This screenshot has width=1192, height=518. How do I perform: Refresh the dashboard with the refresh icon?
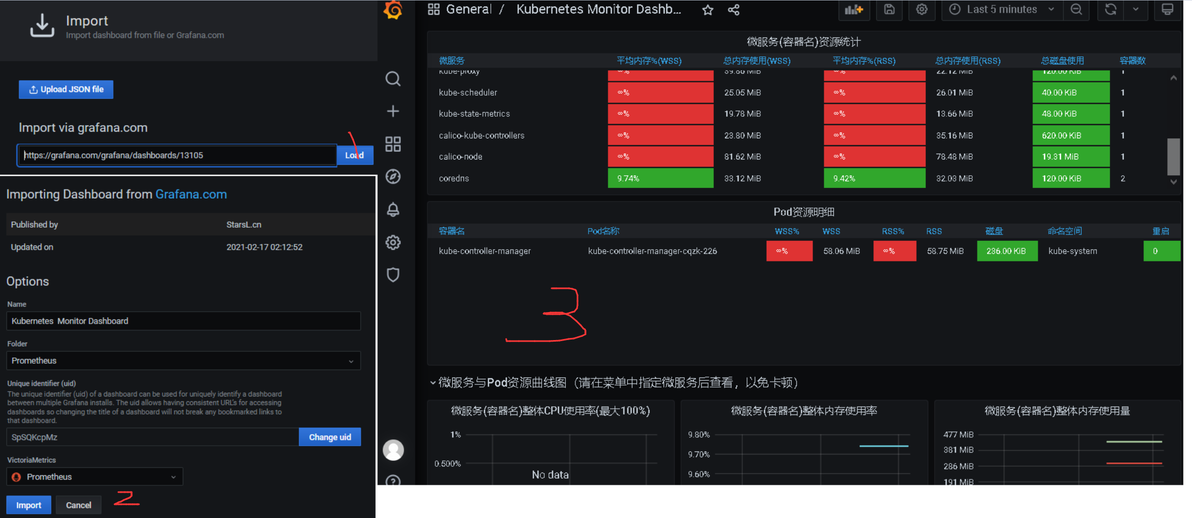click(x=1111, y=9)
